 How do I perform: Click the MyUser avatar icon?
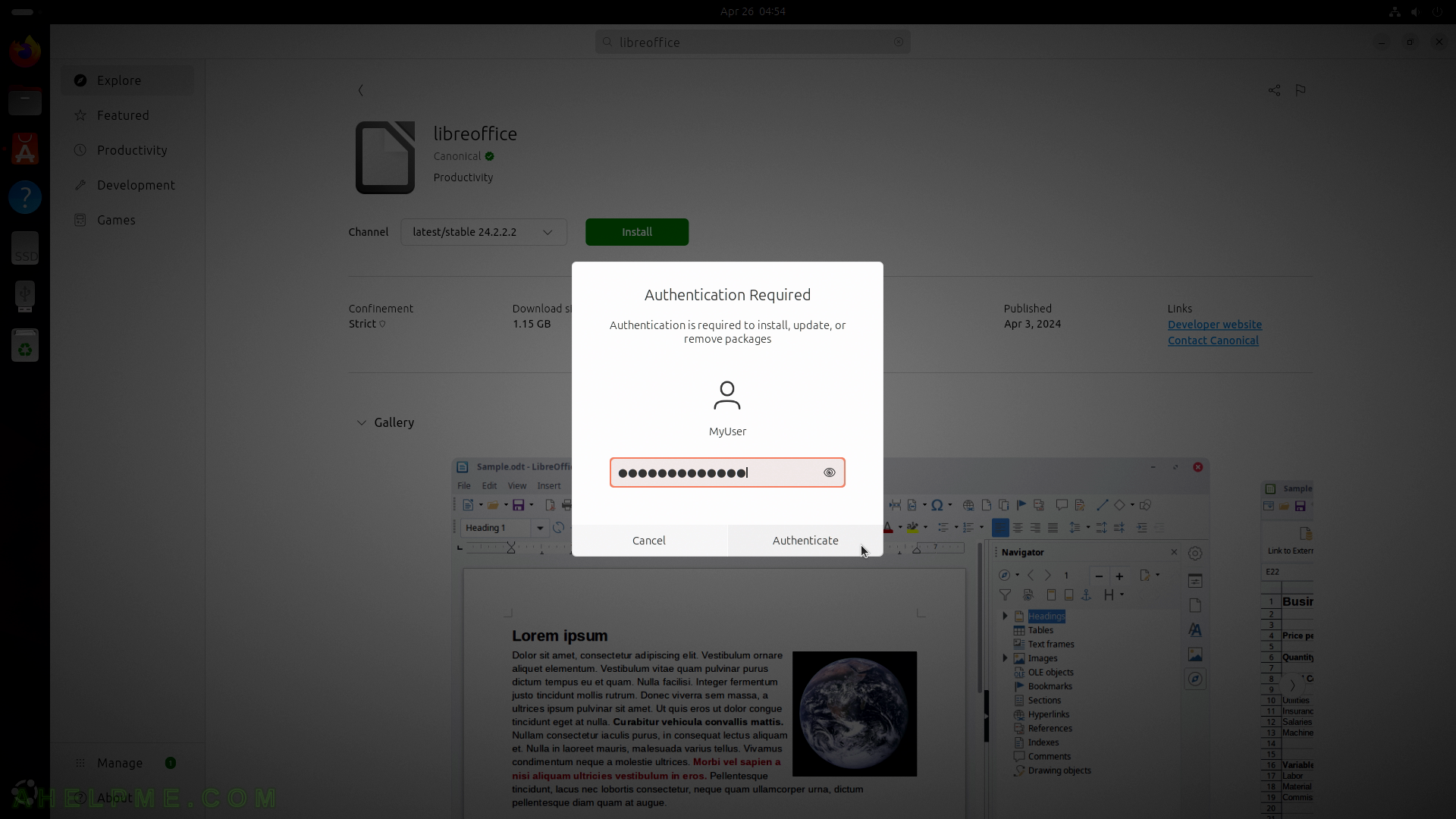tap(727, 395)
